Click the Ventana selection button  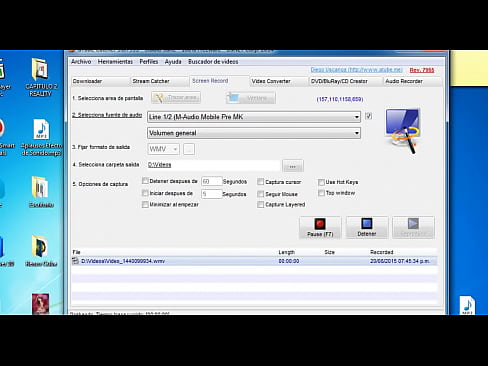[x=250, y=98]
